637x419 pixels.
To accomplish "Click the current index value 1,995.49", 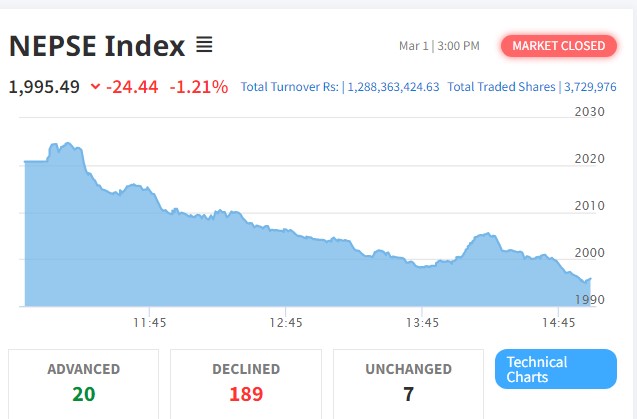I will 44,87.
